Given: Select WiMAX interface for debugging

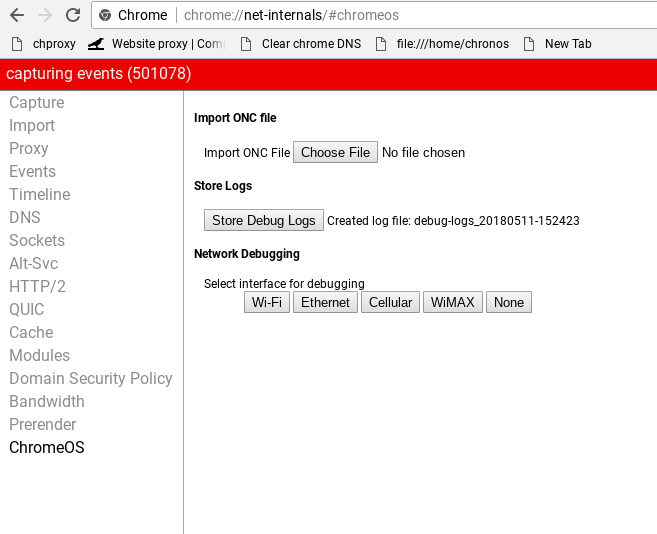Looking at the screenshot, I should click(x=453, y=302).
